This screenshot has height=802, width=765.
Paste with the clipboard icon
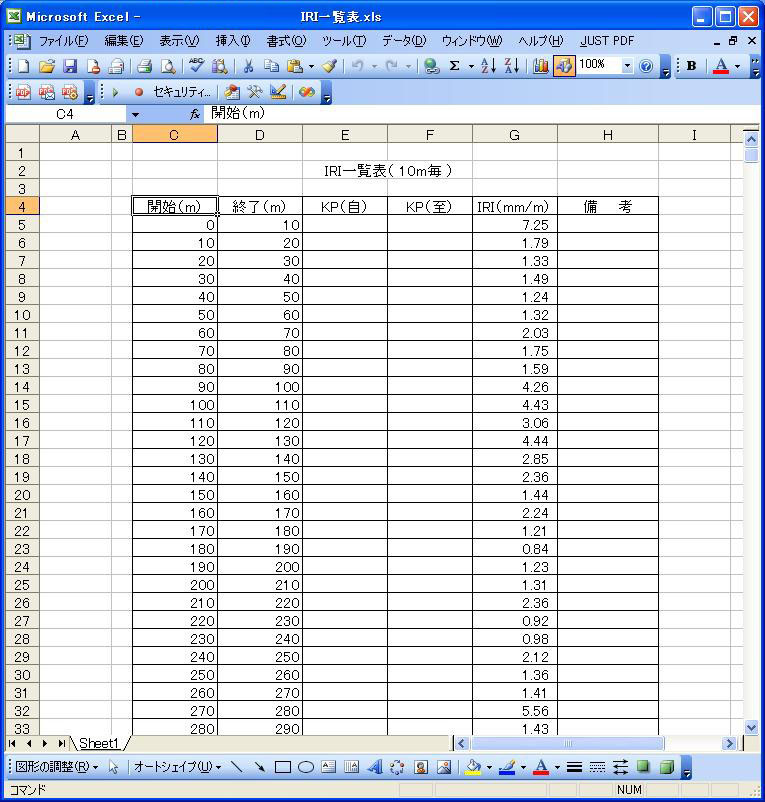coord(294,66)
